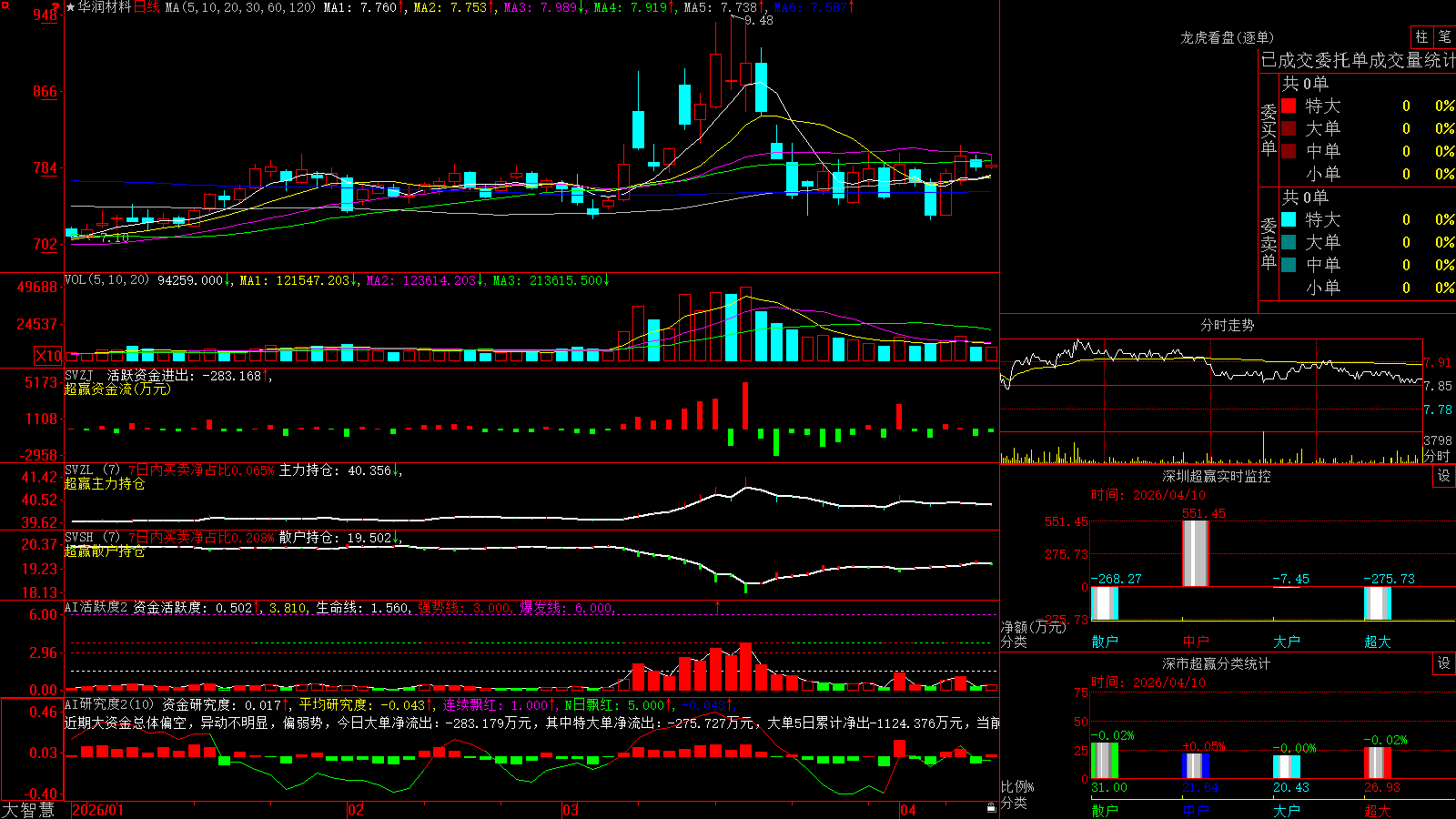Open 设 settings for 深市超赢分类统计
Screen dimensions: 1456x819
pos(1444,663)
